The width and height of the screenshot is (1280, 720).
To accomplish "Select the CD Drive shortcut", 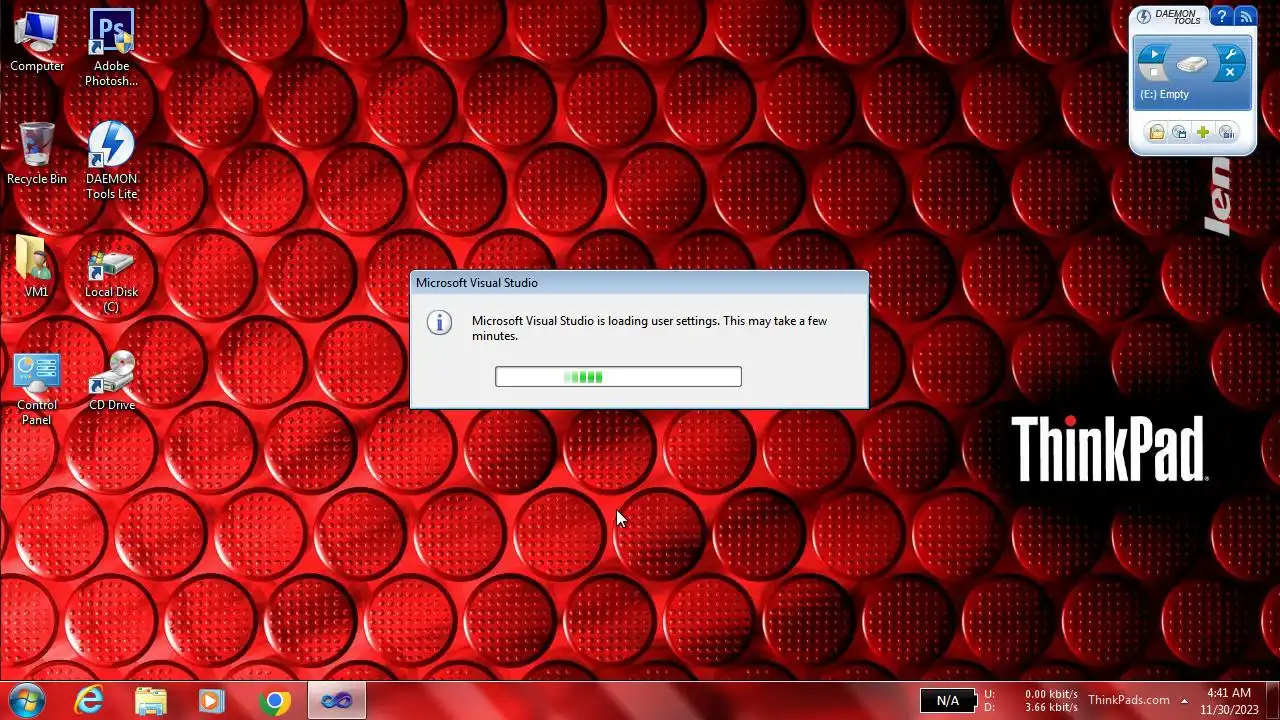I will click(x=111, y=381).
